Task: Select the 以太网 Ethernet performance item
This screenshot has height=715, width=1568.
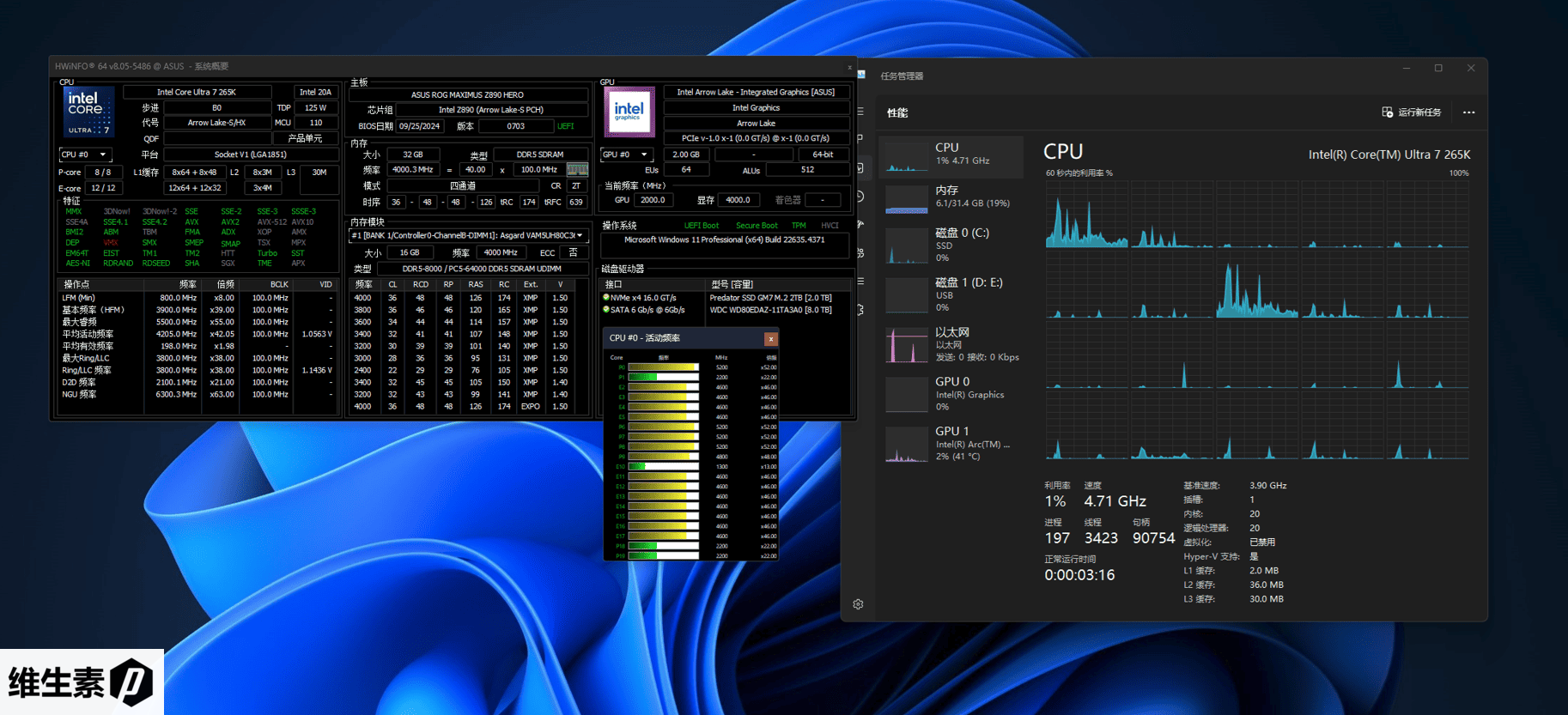Action: (x=953, y=344)
